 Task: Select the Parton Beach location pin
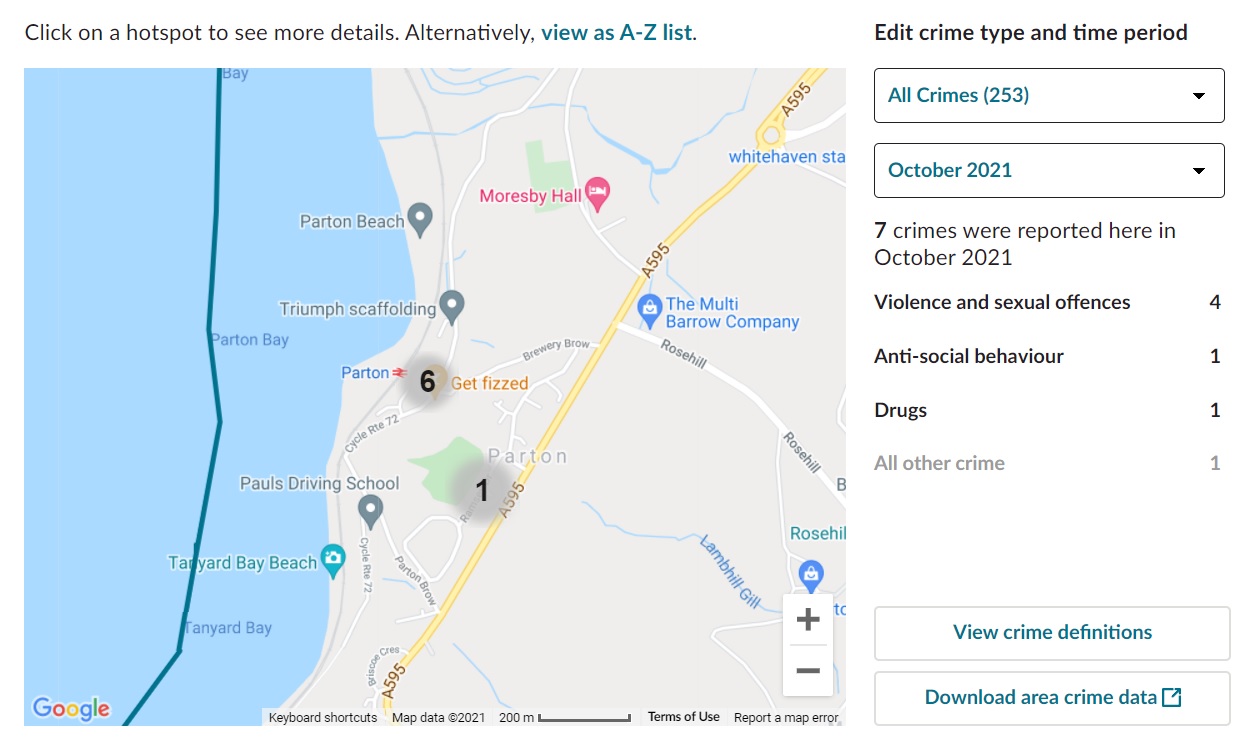pos(421,218)
